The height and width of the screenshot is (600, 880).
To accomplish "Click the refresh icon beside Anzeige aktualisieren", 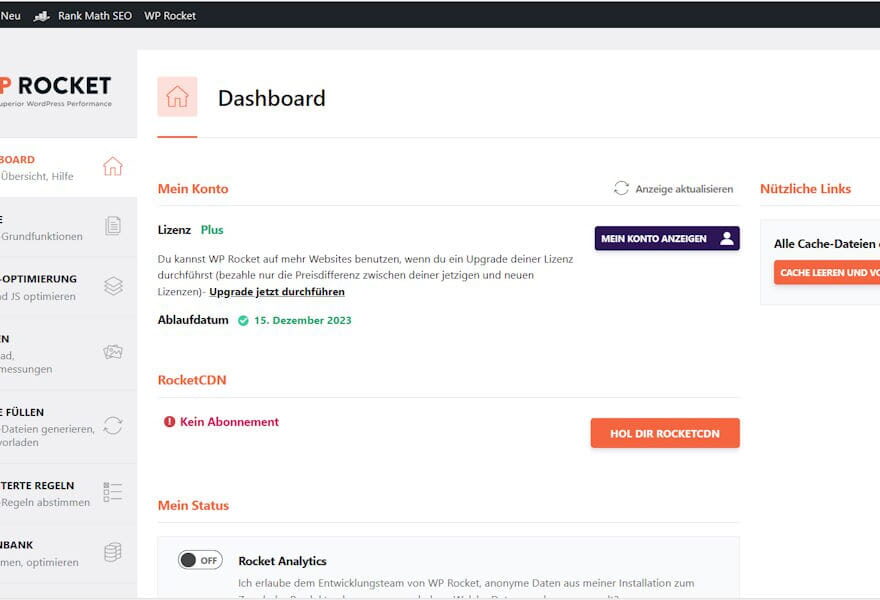I will (x=621, y=188).
